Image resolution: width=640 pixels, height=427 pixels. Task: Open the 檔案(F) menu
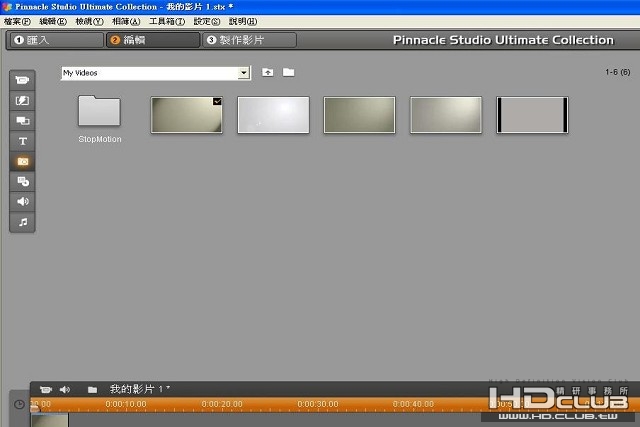17,22
